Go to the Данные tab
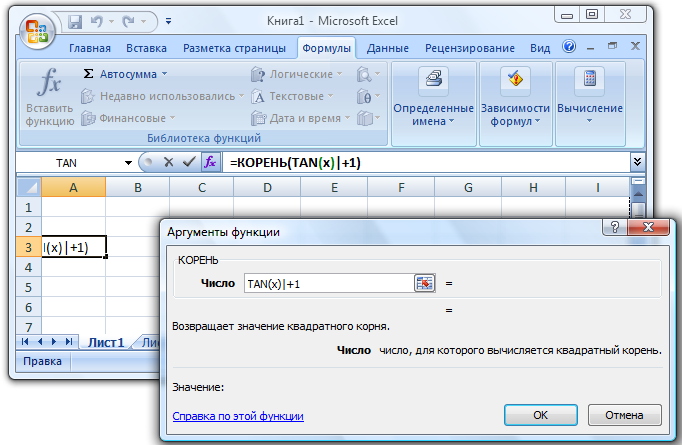The image size is (682, 445). (388, 48)
